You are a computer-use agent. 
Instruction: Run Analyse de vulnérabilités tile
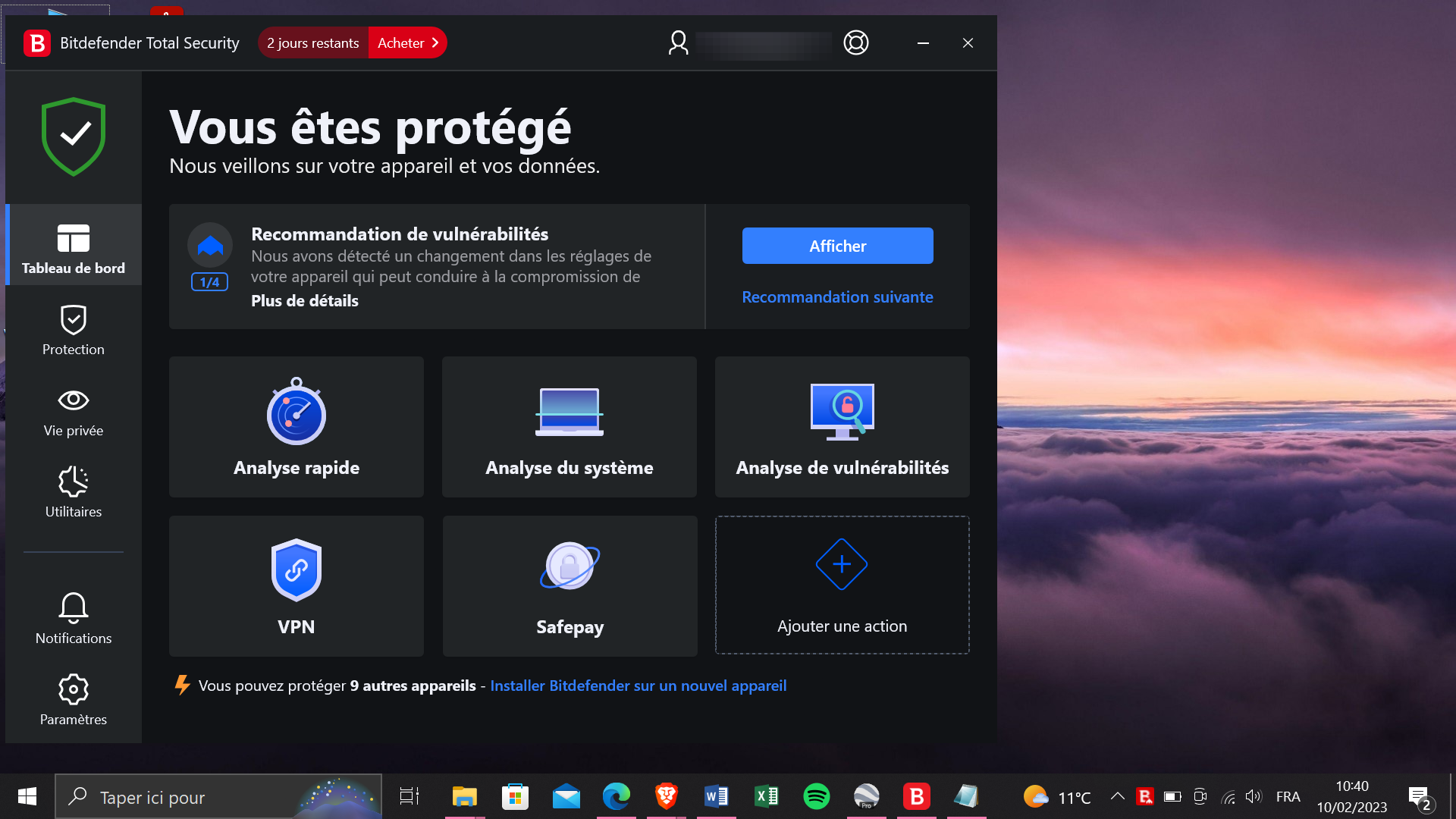(x=842, y=427)
